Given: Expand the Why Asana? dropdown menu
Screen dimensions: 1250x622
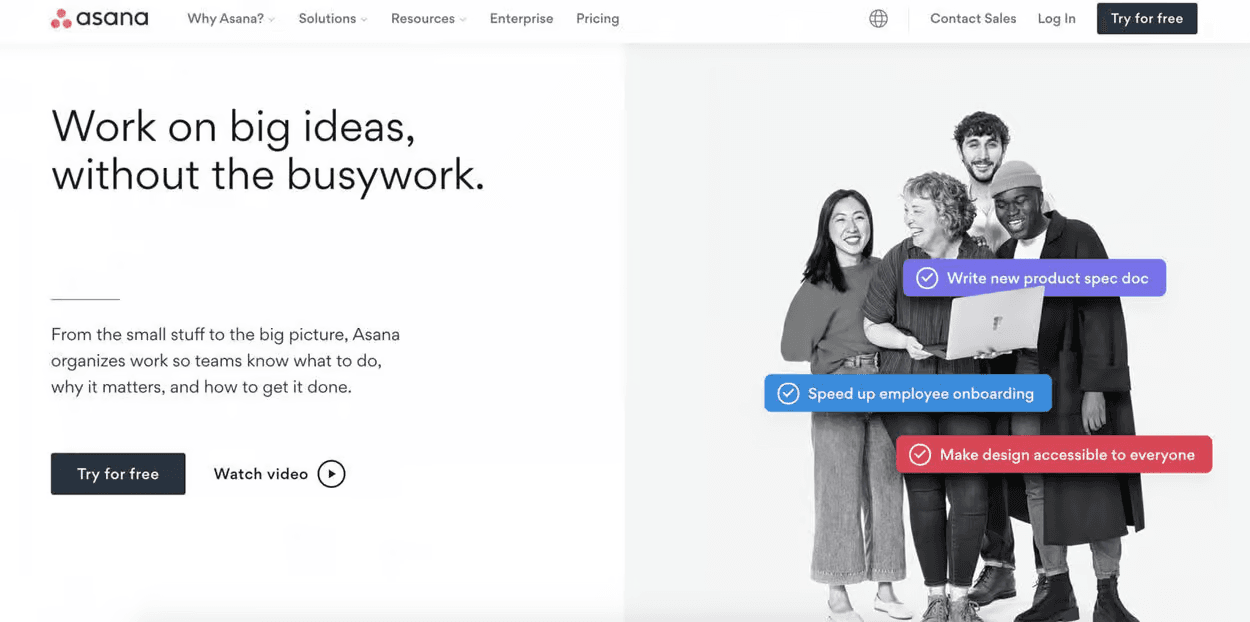Looking at the screenshot, I should (230, 19).
